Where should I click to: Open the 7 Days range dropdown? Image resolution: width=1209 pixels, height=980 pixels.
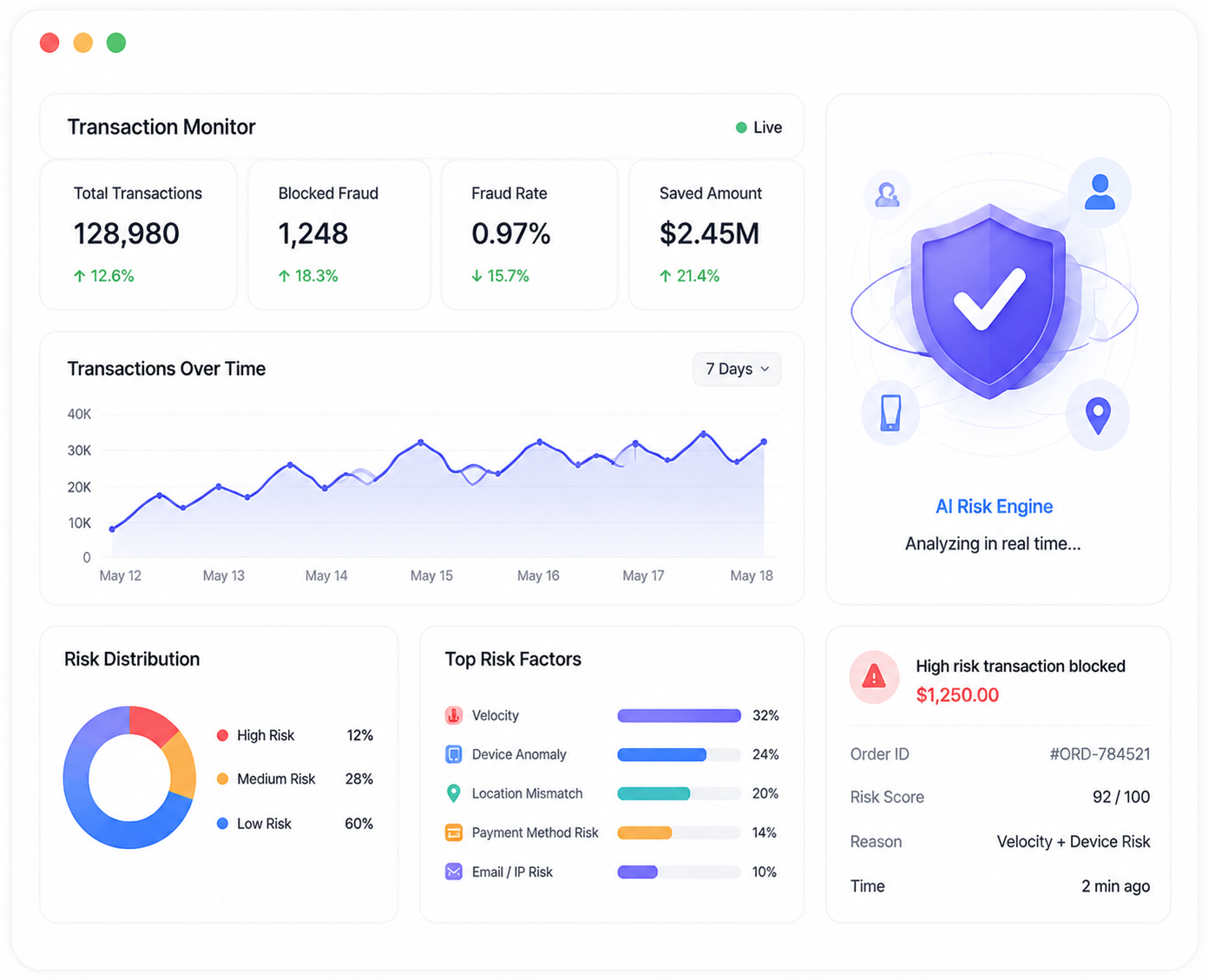pos(737,369)
